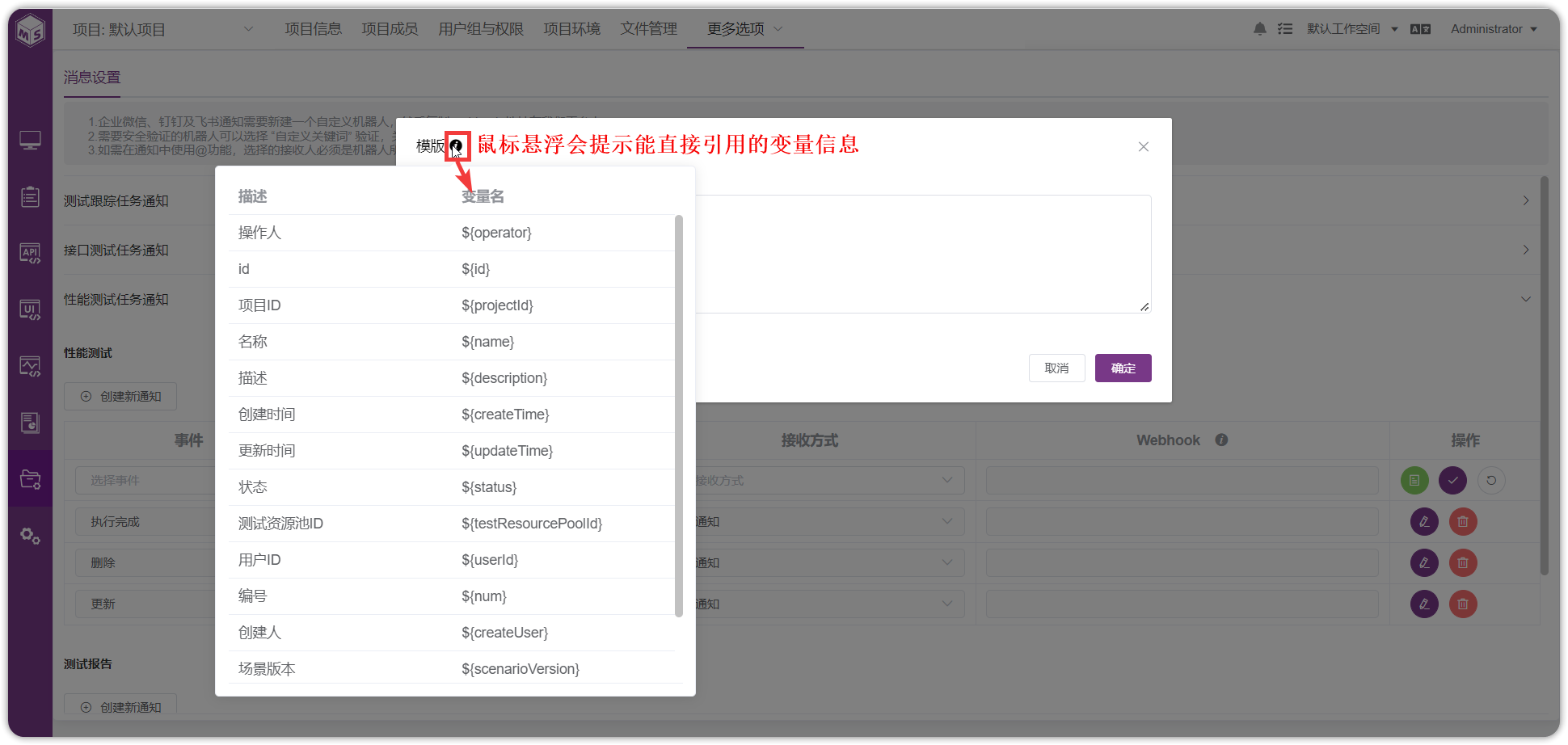Confirm new row with purple checkmark icon
Viewport: 1568px width, 745px height.
(x=1452, y=481)
